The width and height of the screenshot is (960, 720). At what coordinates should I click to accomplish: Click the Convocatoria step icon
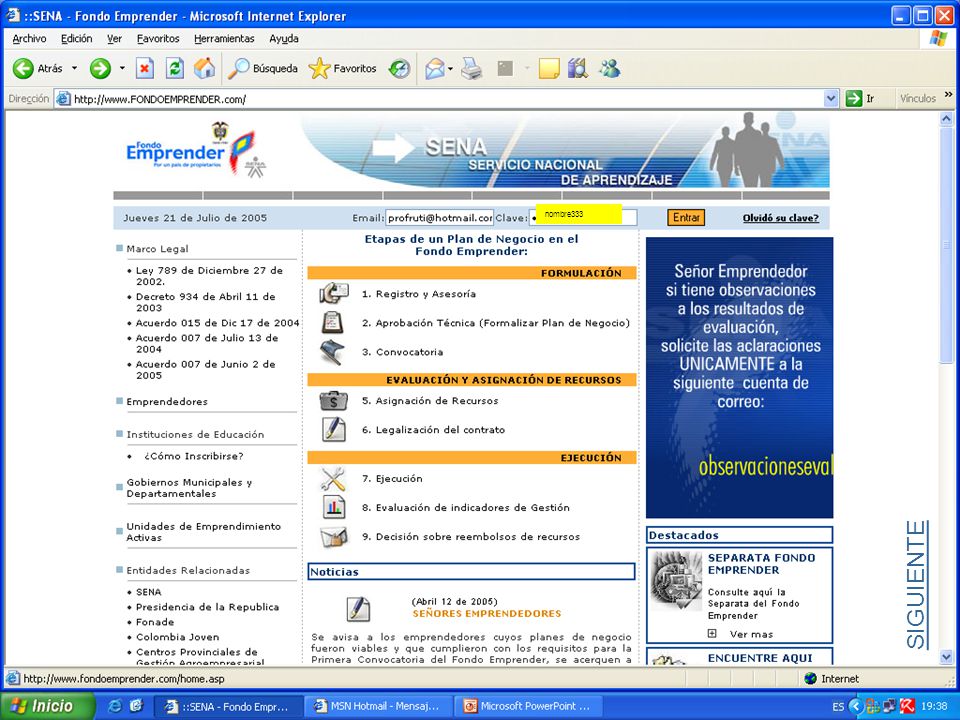(332, 351)
